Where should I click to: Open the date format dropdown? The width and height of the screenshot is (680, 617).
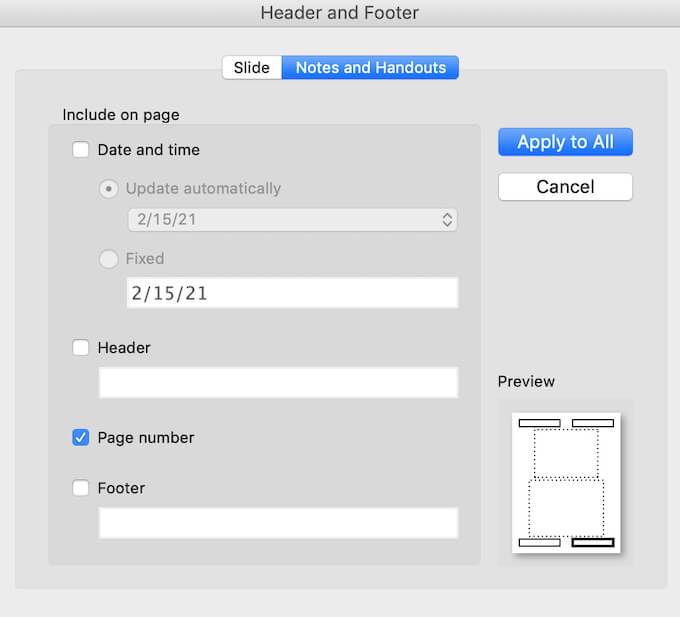pos(292,220)
